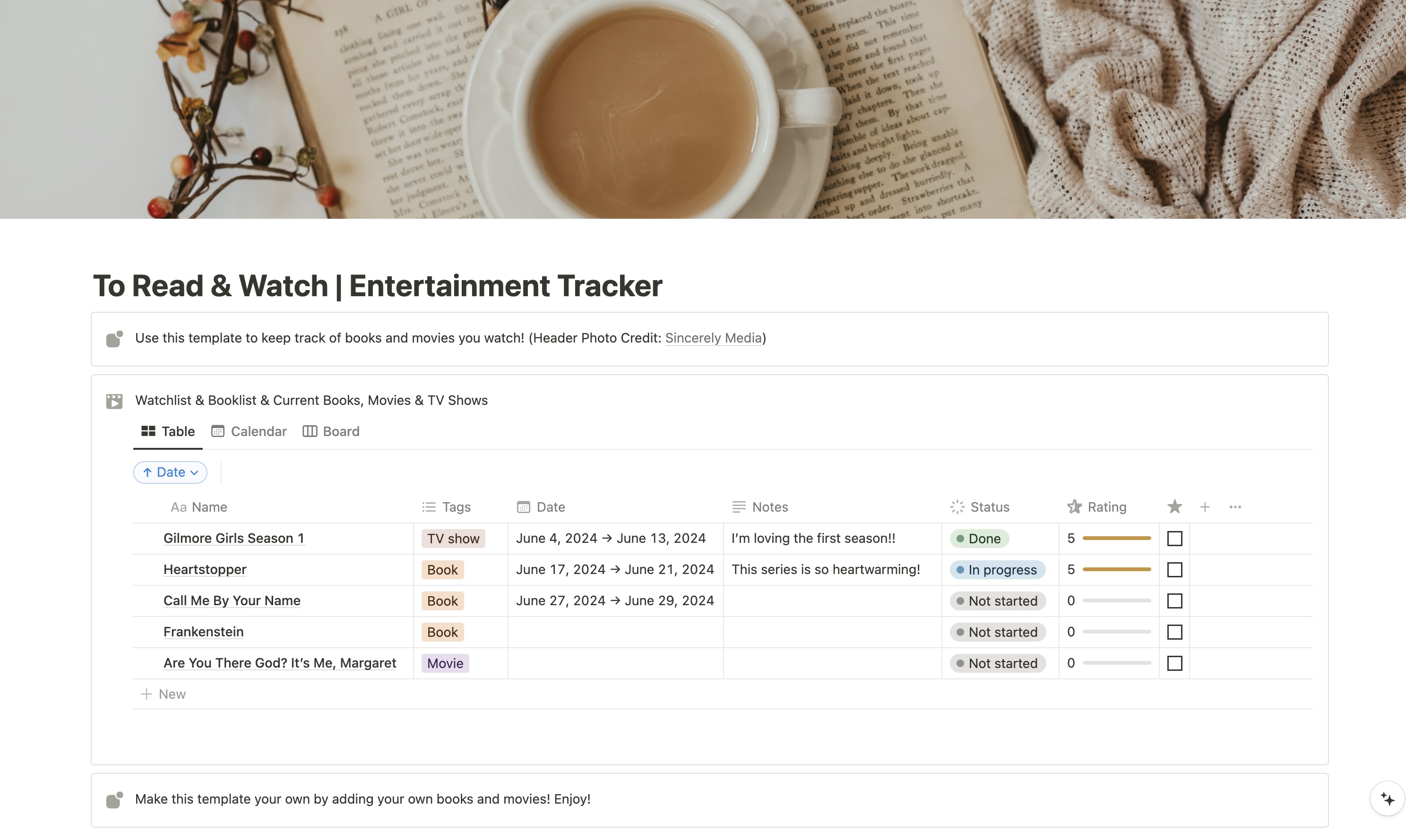Change Heartstopper's In progress status
This screenshot has width=1406, height=840.
tap(997, 569)
